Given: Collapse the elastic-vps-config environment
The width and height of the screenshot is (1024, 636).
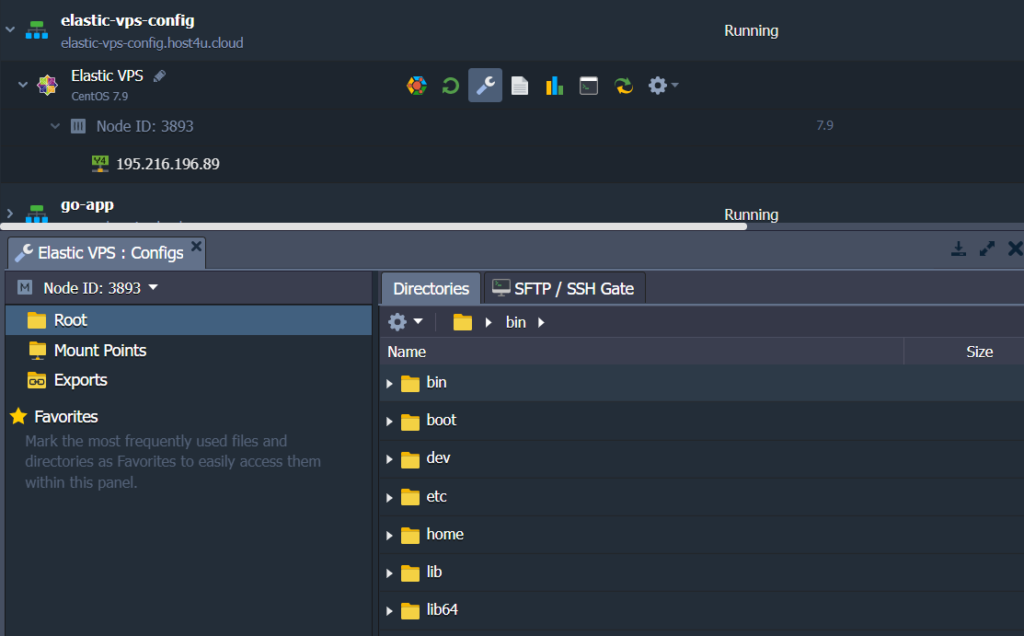Looking at the screenshot, I should point(10,29).
